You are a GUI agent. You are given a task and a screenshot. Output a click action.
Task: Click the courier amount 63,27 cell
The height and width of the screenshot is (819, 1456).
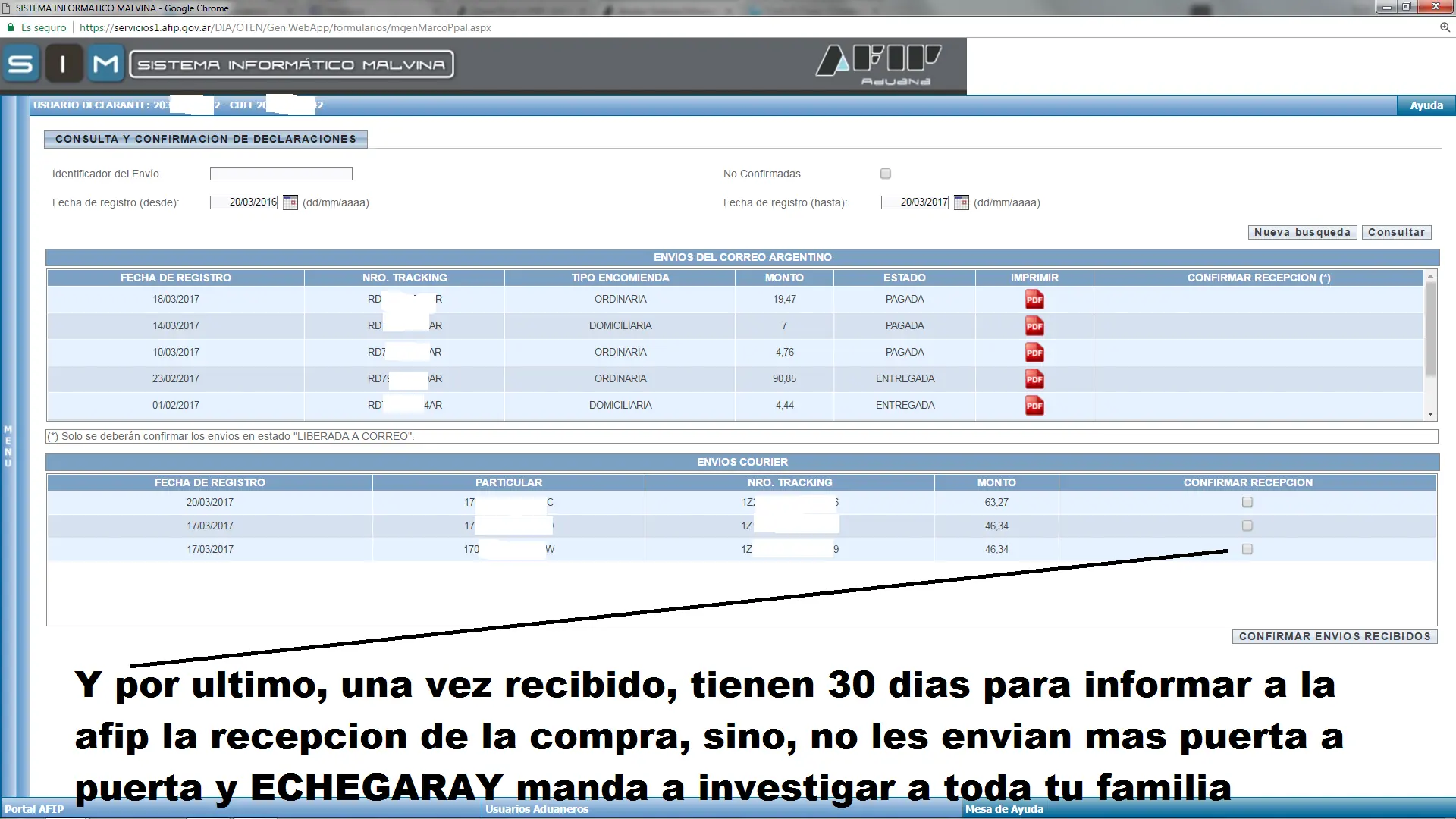[x=996, y=502]
